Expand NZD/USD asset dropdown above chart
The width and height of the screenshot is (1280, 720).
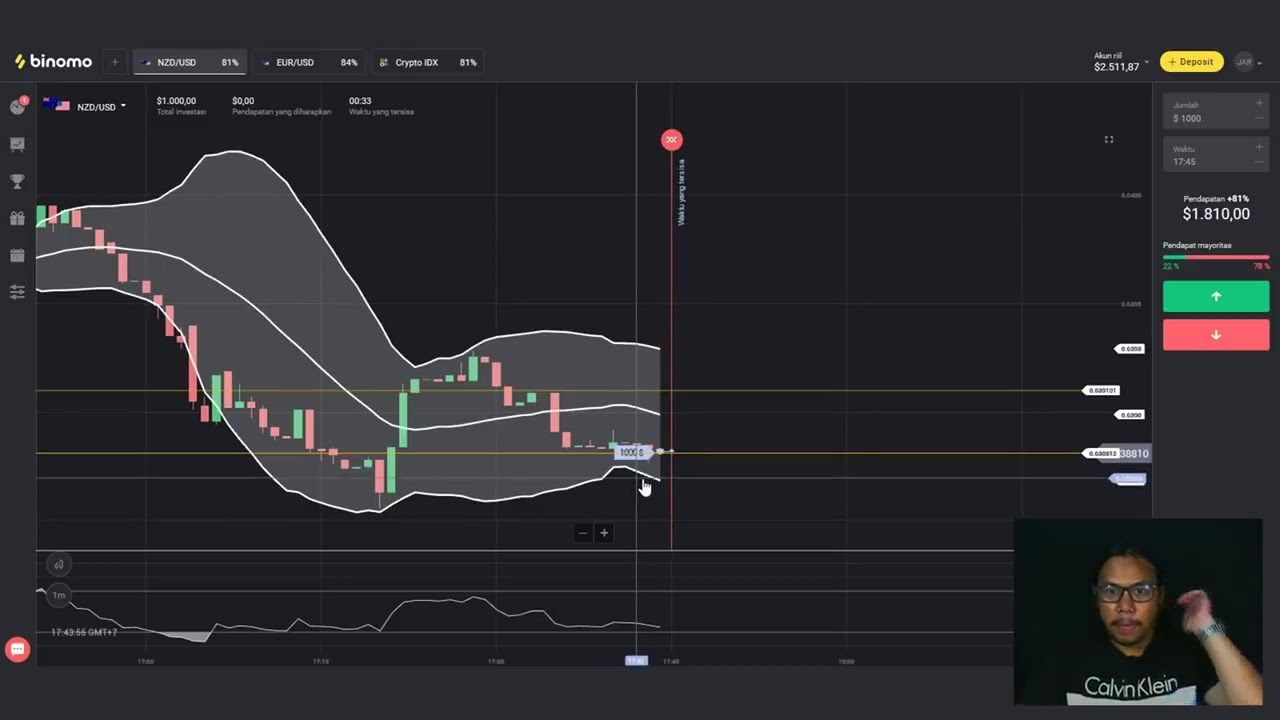pos(85,106)
